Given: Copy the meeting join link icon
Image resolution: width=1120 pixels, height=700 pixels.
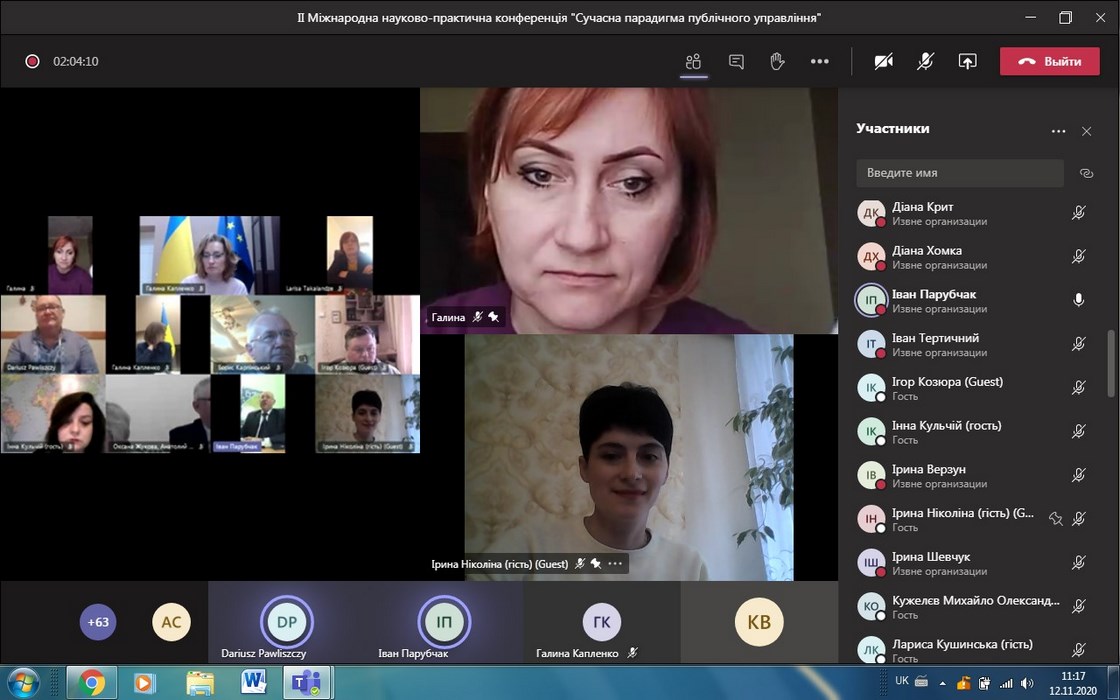Looking at the screenshot, I should click(x=1086, y=173).
